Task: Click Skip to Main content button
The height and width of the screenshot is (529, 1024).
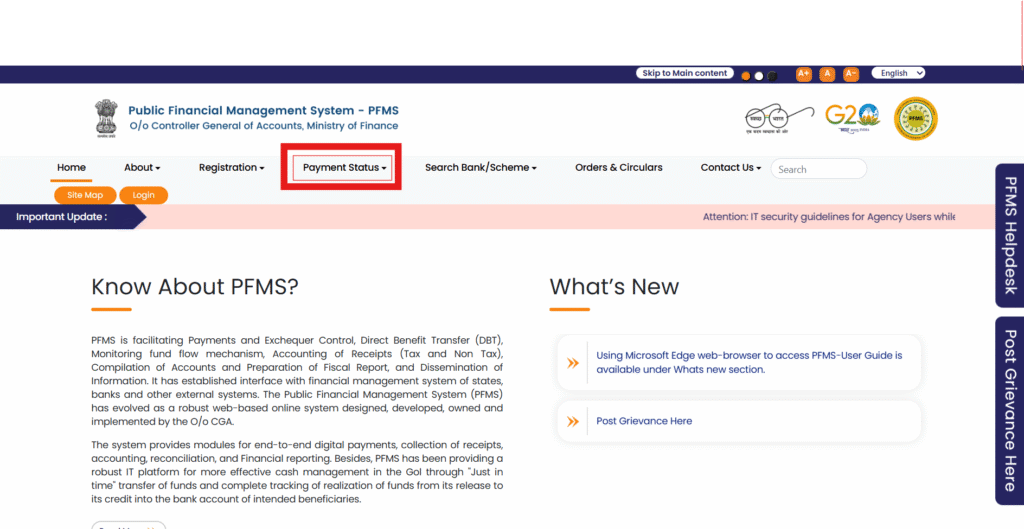Action: pyautogui.click(x=684, y=73)
